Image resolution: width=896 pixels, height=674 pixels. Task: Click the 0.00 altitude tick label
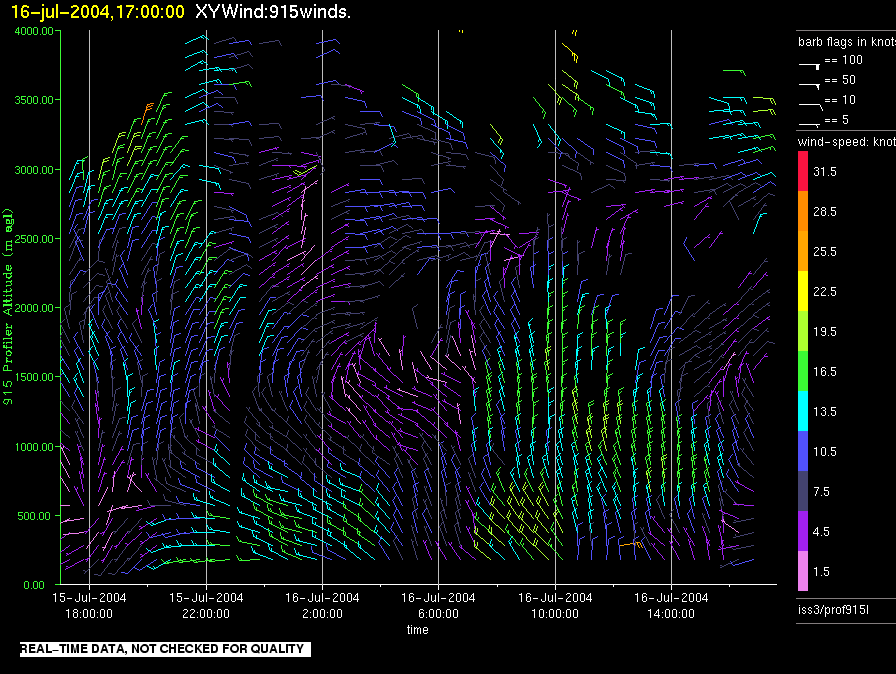34,585
